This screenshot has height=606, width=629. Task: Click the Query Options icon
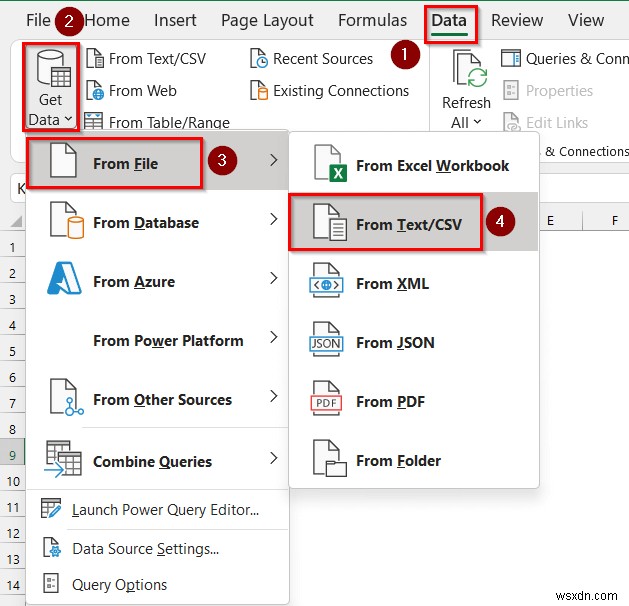pos(51,583)
